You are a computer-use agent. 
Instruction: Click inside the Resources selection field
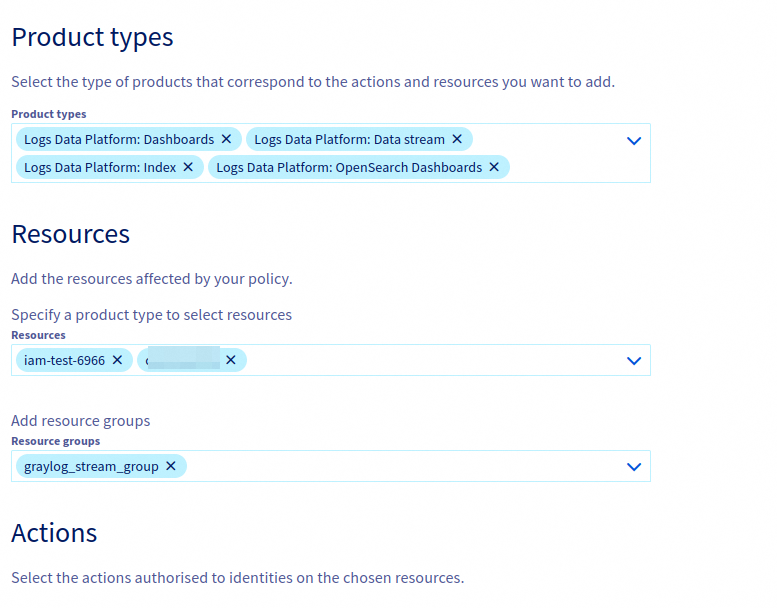[331, 360]
